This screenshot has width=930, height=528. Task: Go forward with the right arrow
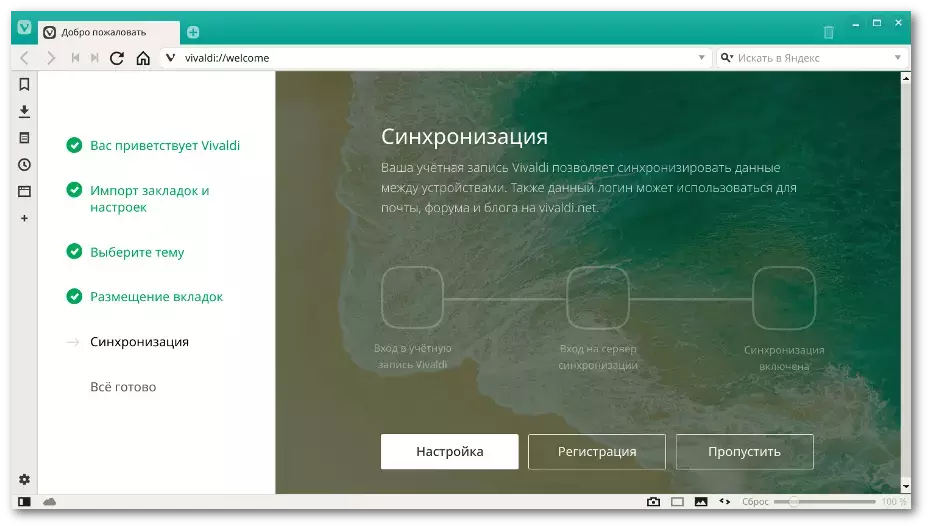point(51,58)
